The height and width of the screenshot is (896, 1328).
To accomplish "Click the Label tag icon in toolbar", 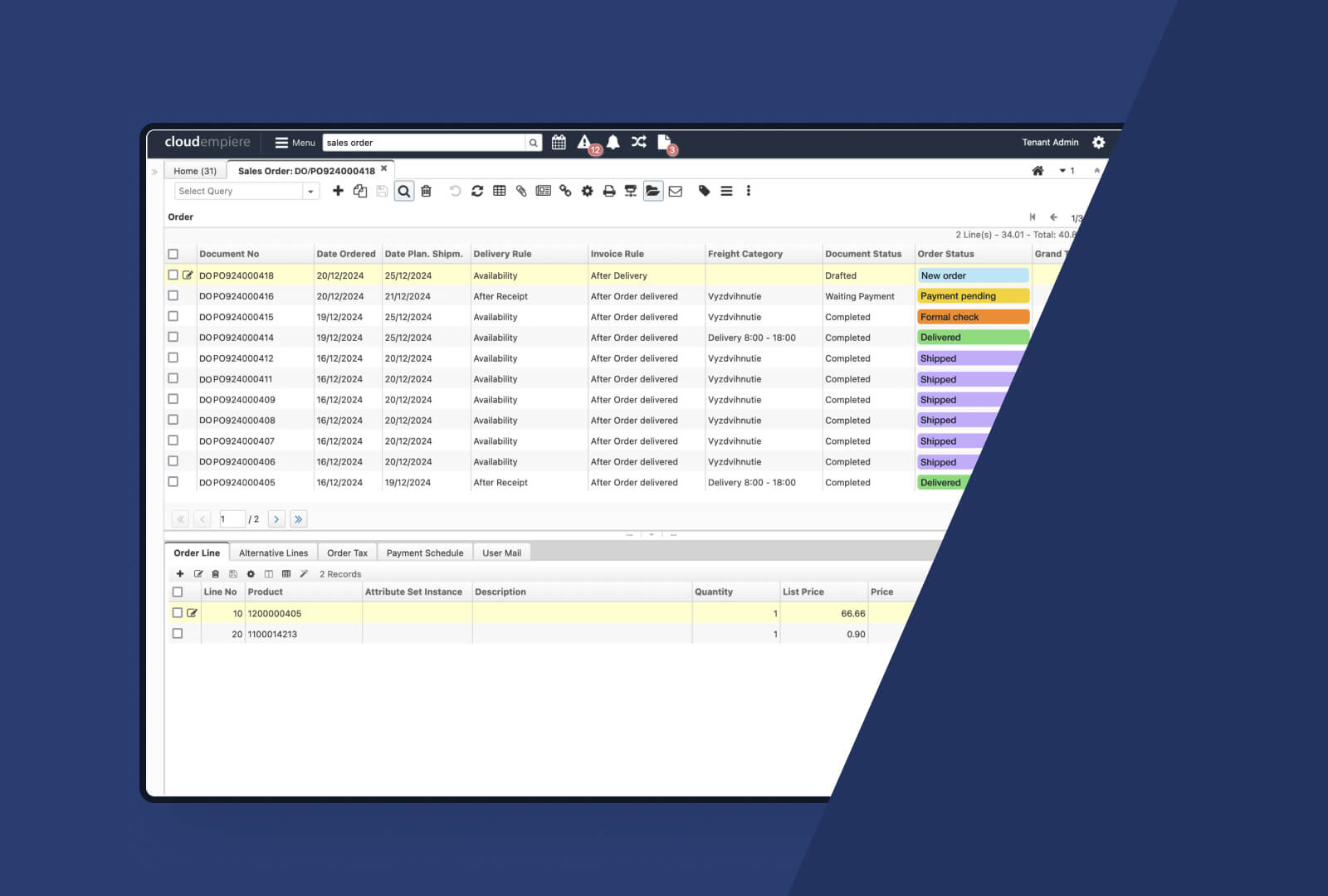I will (705, 191).
